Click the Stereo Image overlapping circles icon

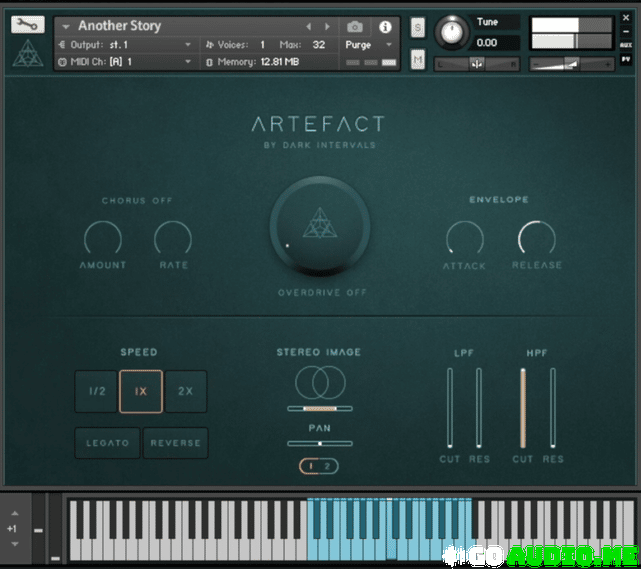click(x=320, y=381)
